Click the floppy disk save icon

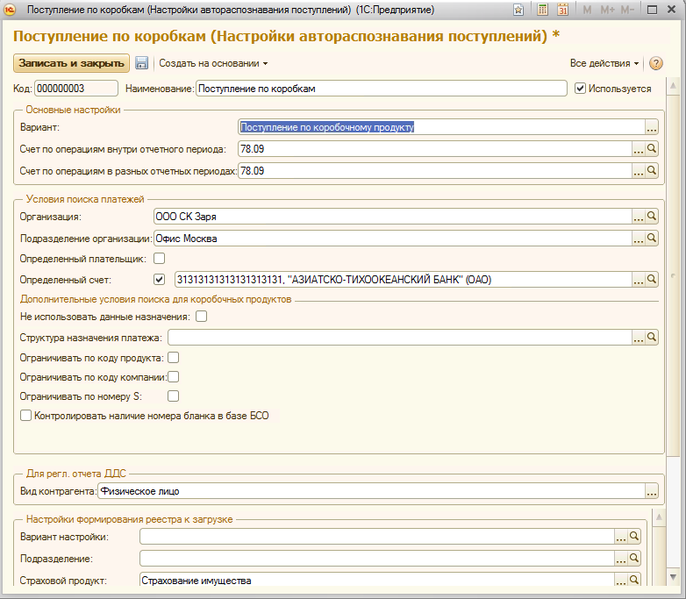142,63
